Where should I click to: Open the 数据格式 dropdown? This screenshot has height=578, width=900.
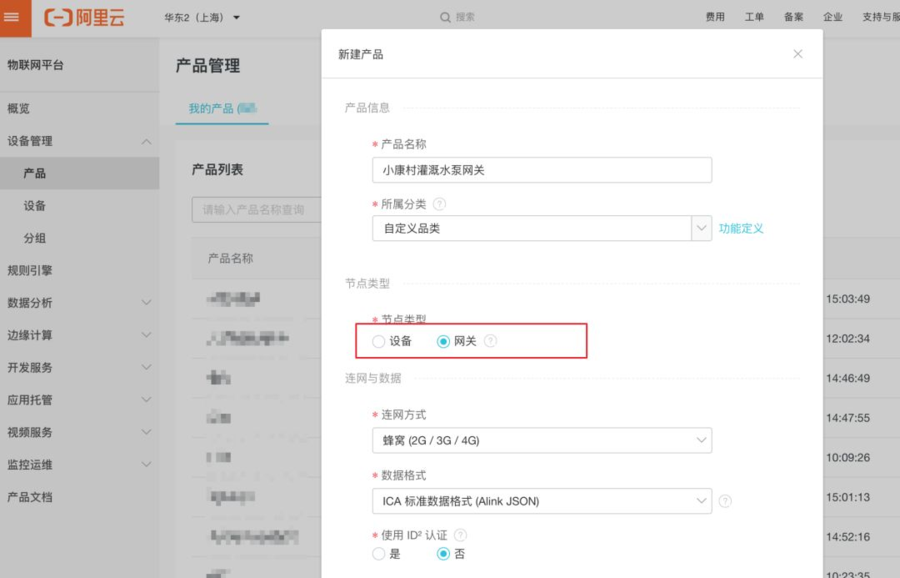point(542,501)
